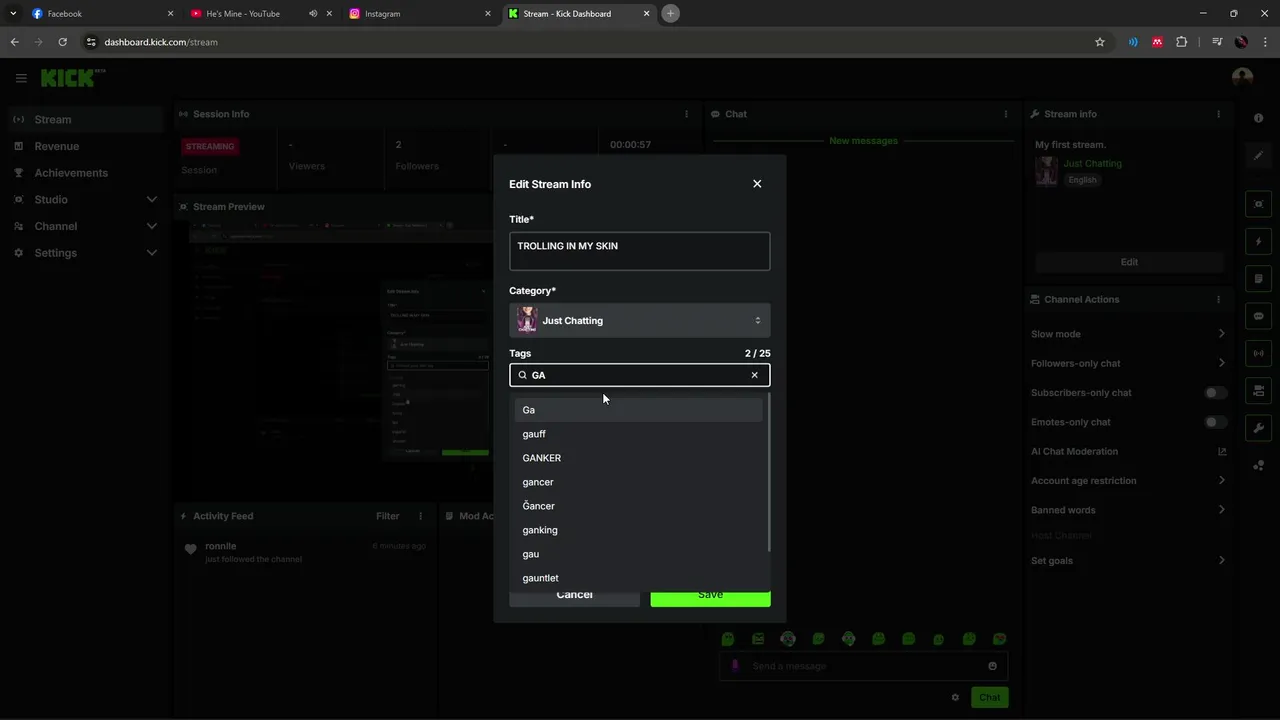The height and width of the screenshot is (720, 1280).
Task: Select the 'Ga' tag suggestion
Action: coord(638,410)
